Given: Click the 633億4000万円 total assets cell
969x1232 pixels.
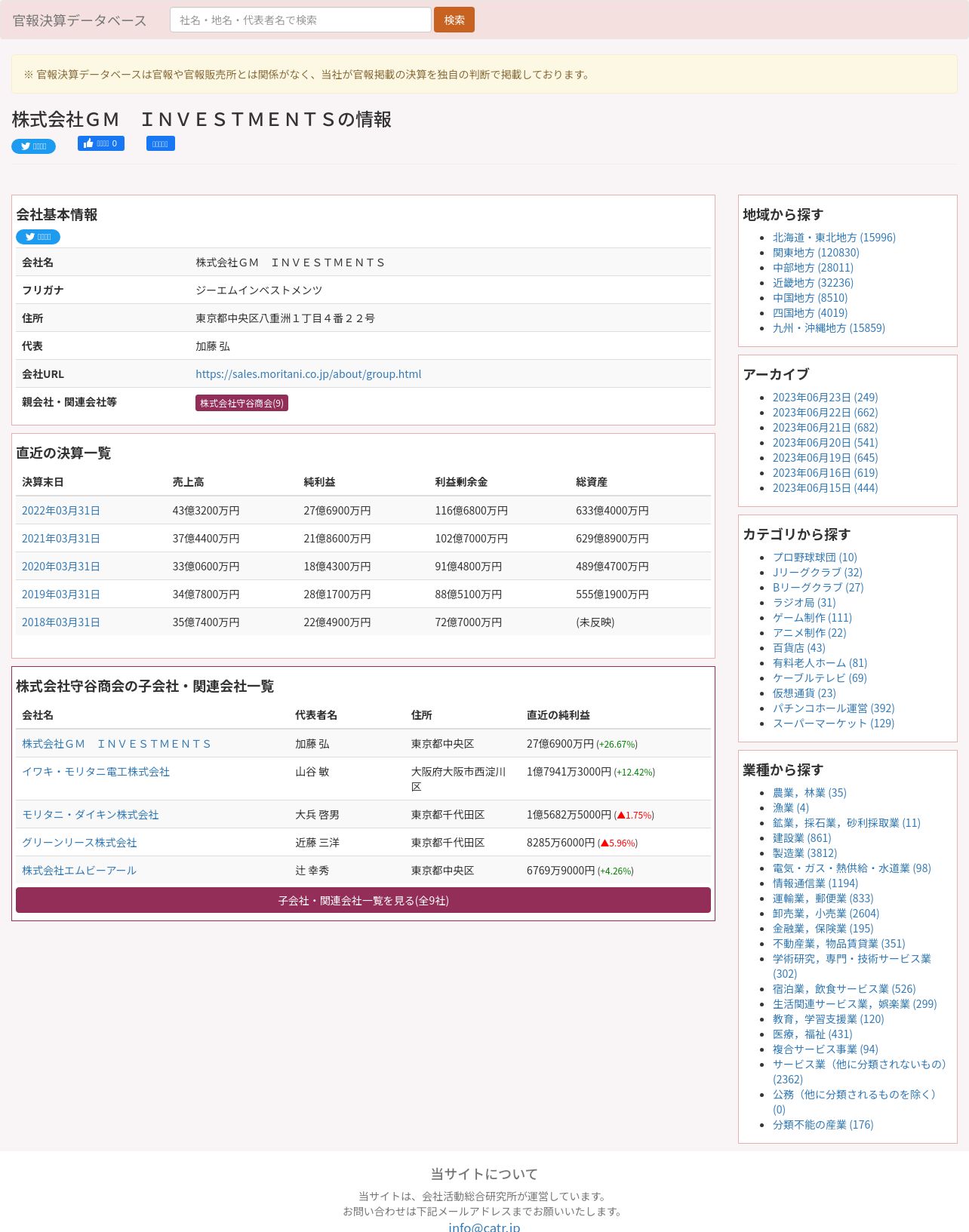Looking at the screenshot, I should (x=612, y=511).
